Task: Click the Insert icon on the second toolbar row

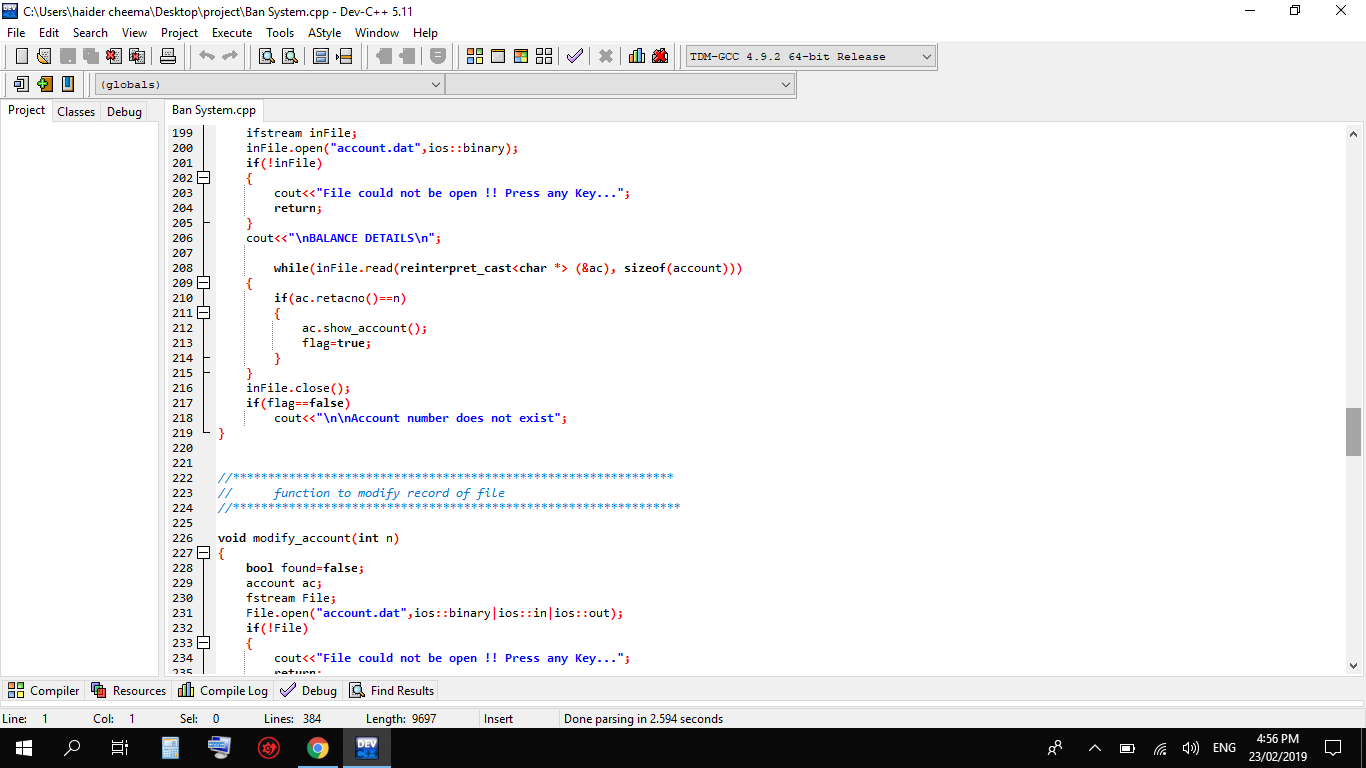Action: click(x=21, y=84)
